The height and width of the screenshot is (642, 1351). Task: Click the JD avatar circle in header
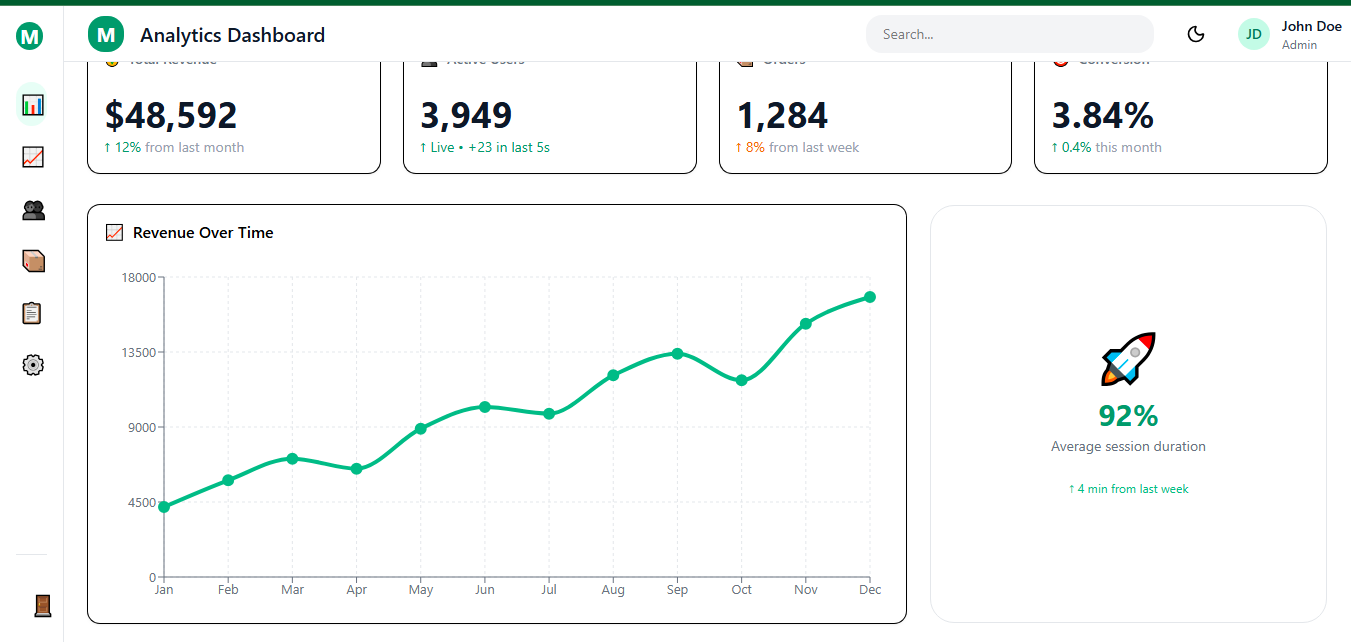tap(1253, 33)
